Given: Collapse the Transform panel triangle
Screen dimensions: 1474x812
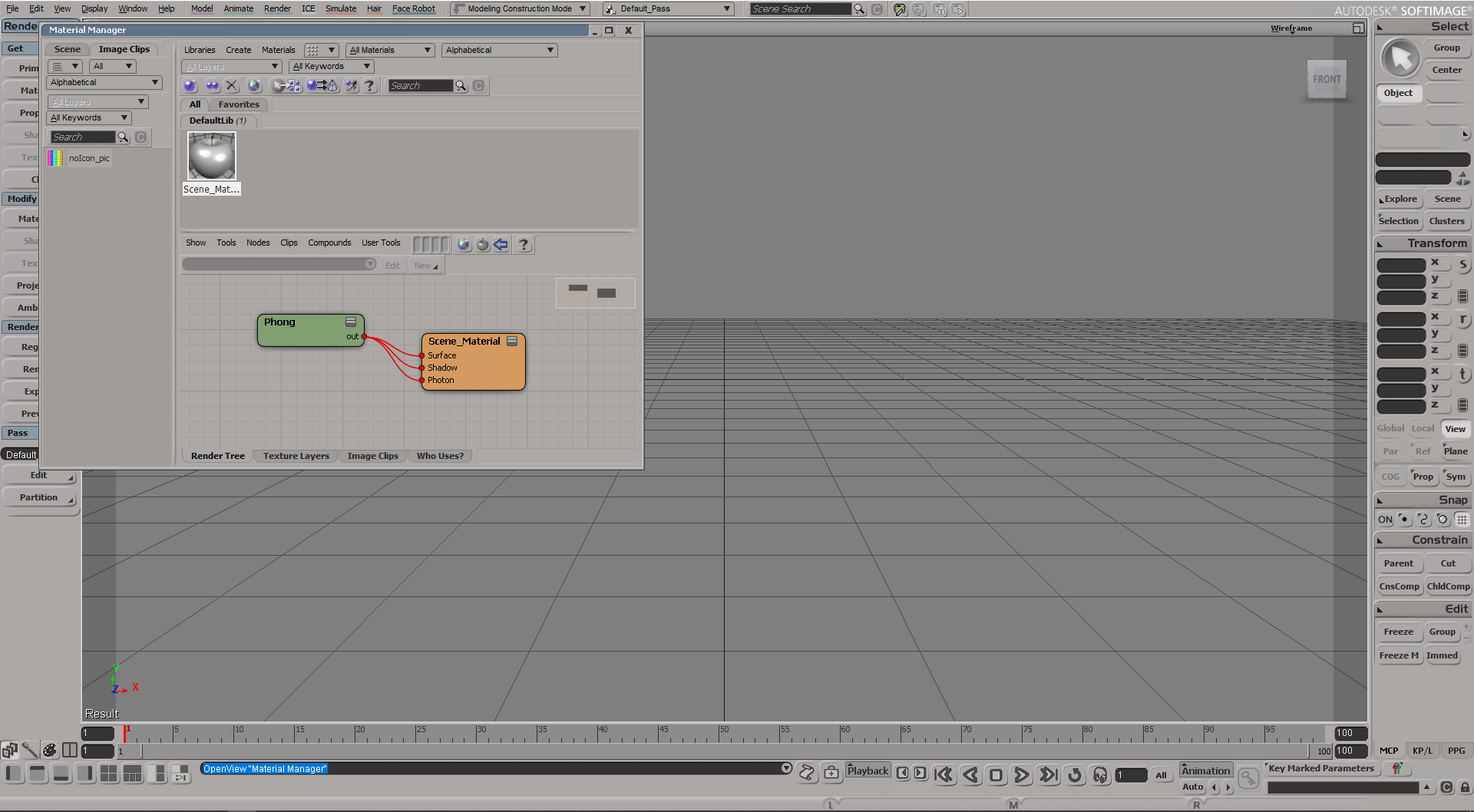Looking at the screenshot, I should click(1380, 244).
